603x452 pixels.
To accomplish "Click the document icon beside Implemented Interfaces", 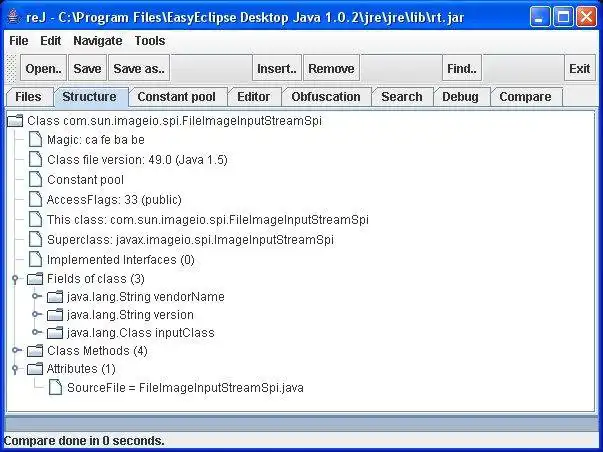I will click(x=35, y=259).
